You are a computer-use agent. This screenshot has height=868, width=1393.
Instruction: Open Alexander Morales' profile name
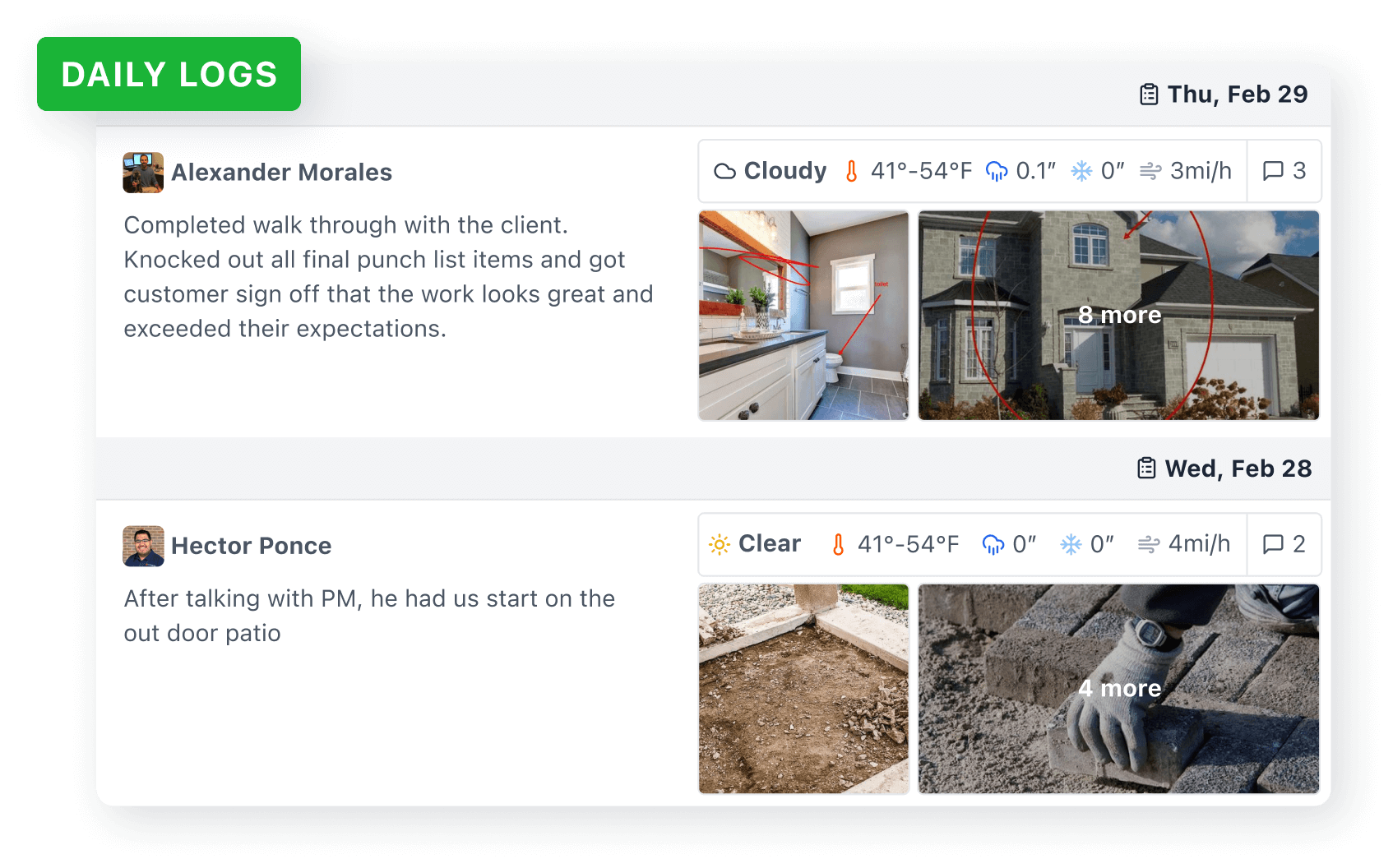coord(281,173)
